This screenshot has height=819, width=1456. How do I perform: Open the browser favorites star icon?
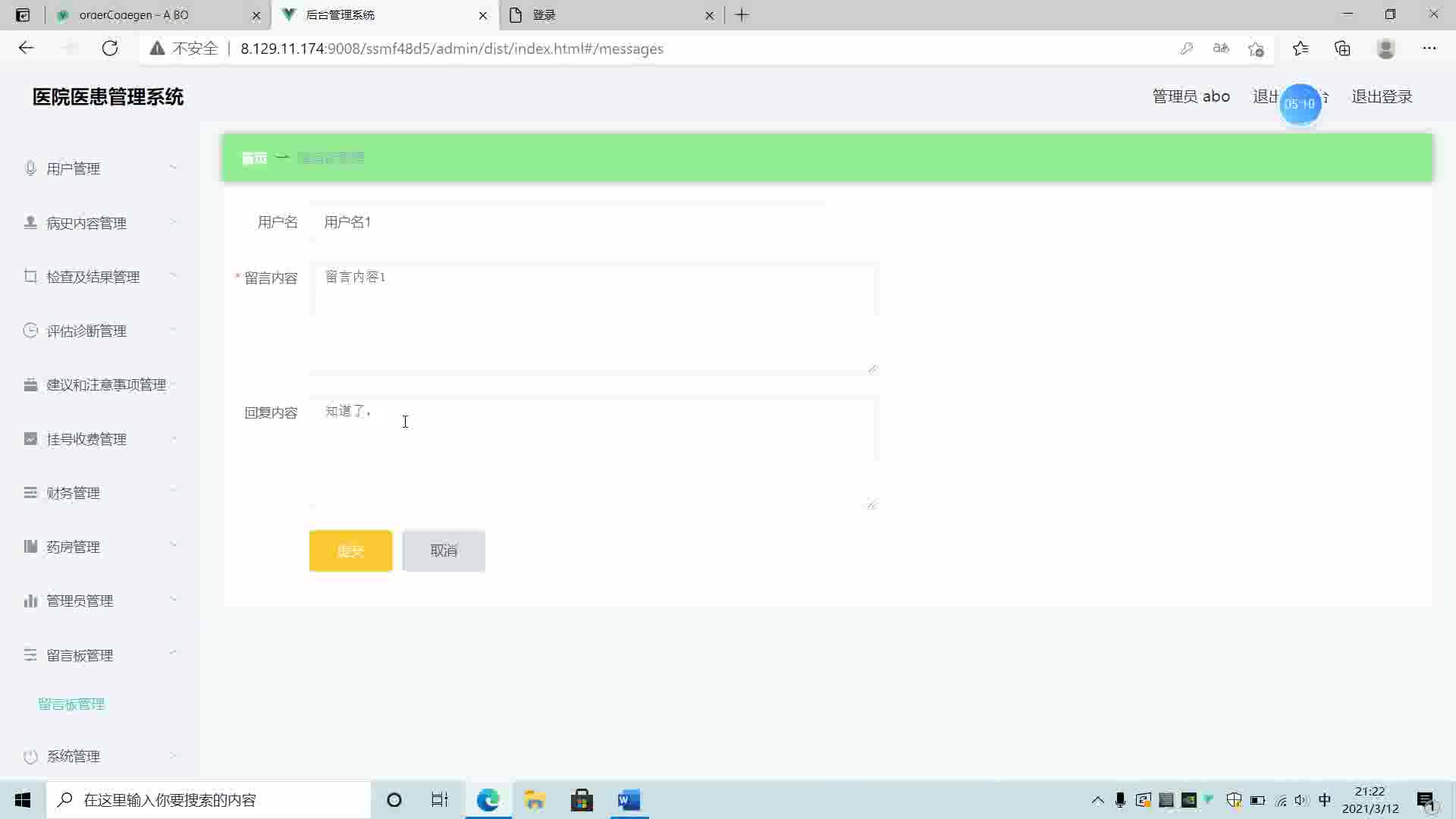[1301, 49]
